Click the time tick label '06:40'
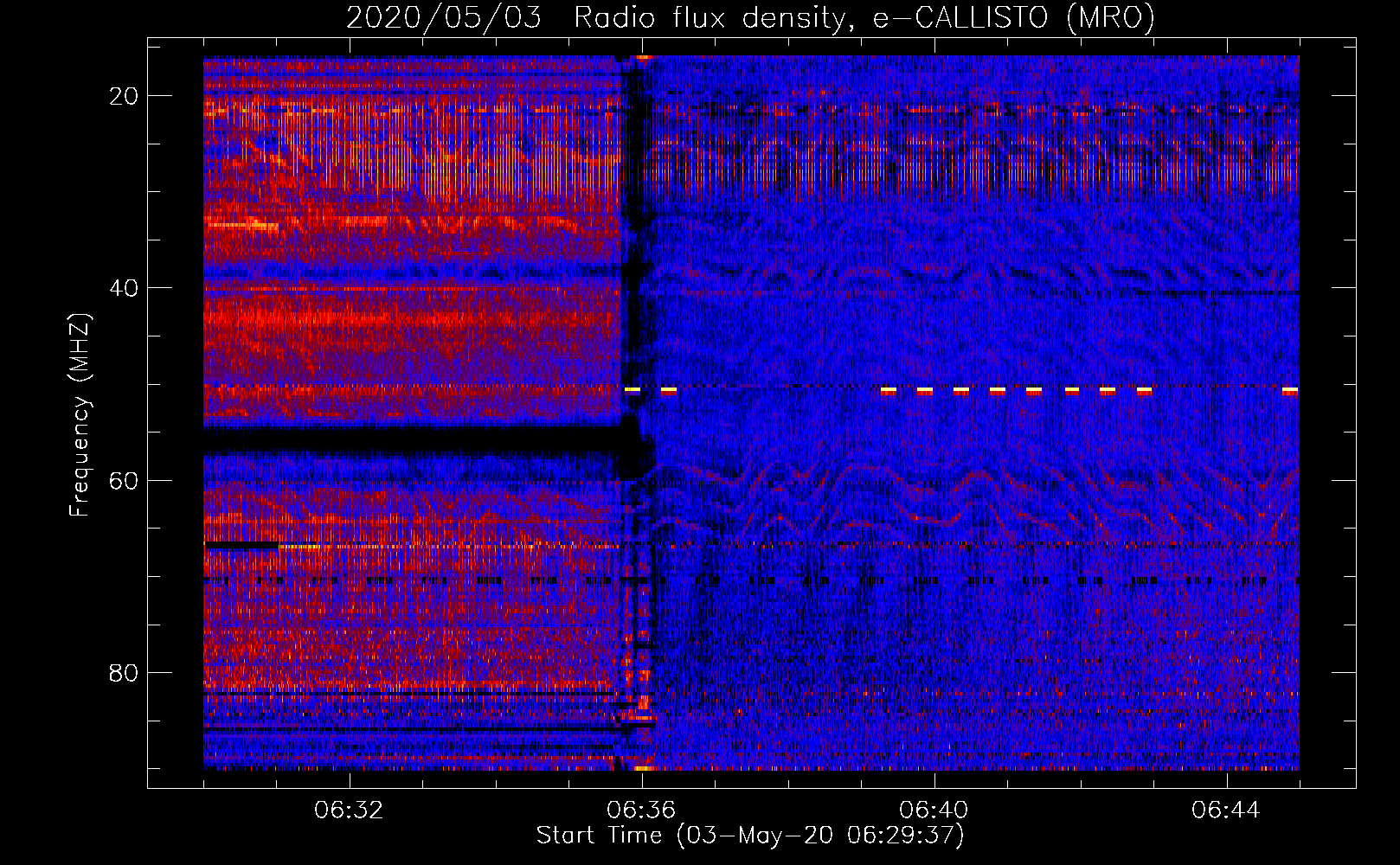This screenshot has width=1400, height=865. click(x=934, y=811)
